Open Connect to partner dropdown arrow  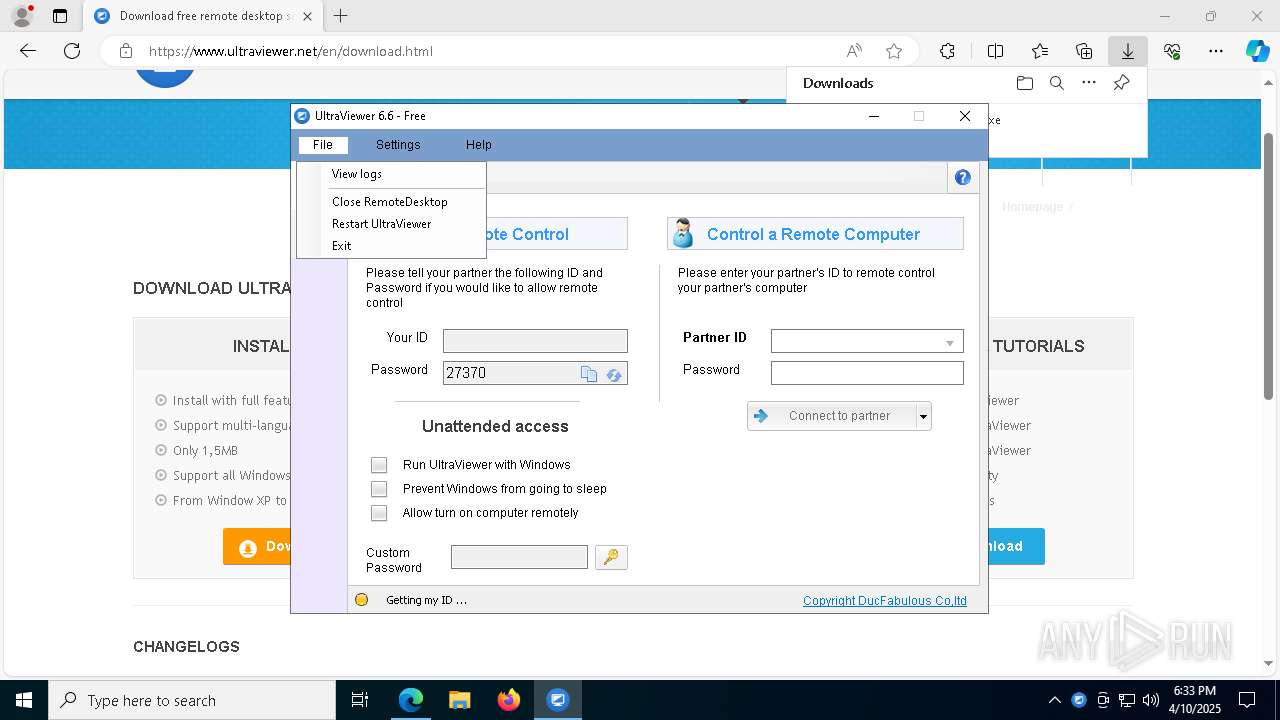click(x=924, y=416)
